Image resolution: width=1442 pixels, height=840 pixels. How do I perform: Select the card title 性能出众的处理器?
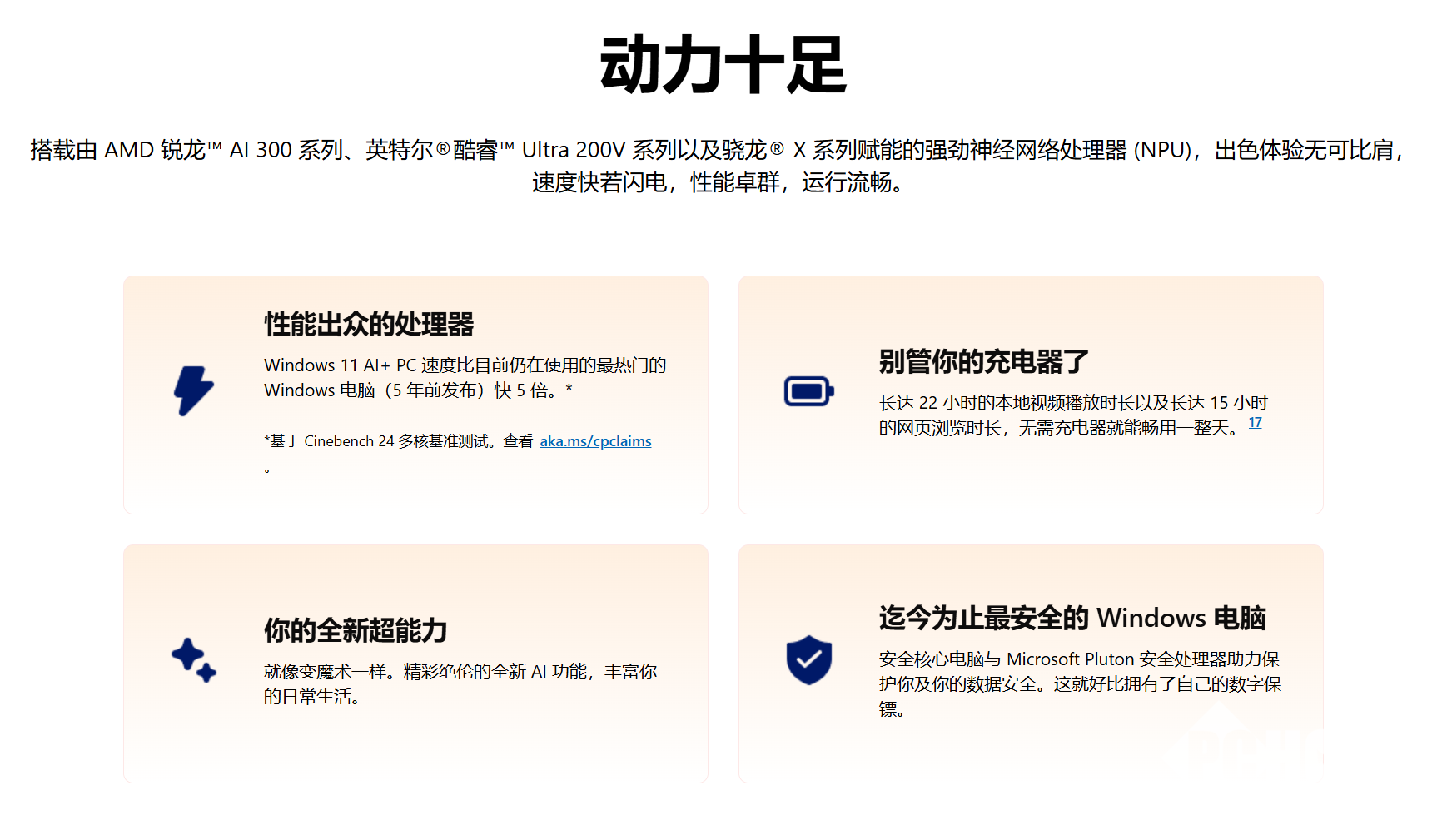pyautogui.click(x=369, y=324)
